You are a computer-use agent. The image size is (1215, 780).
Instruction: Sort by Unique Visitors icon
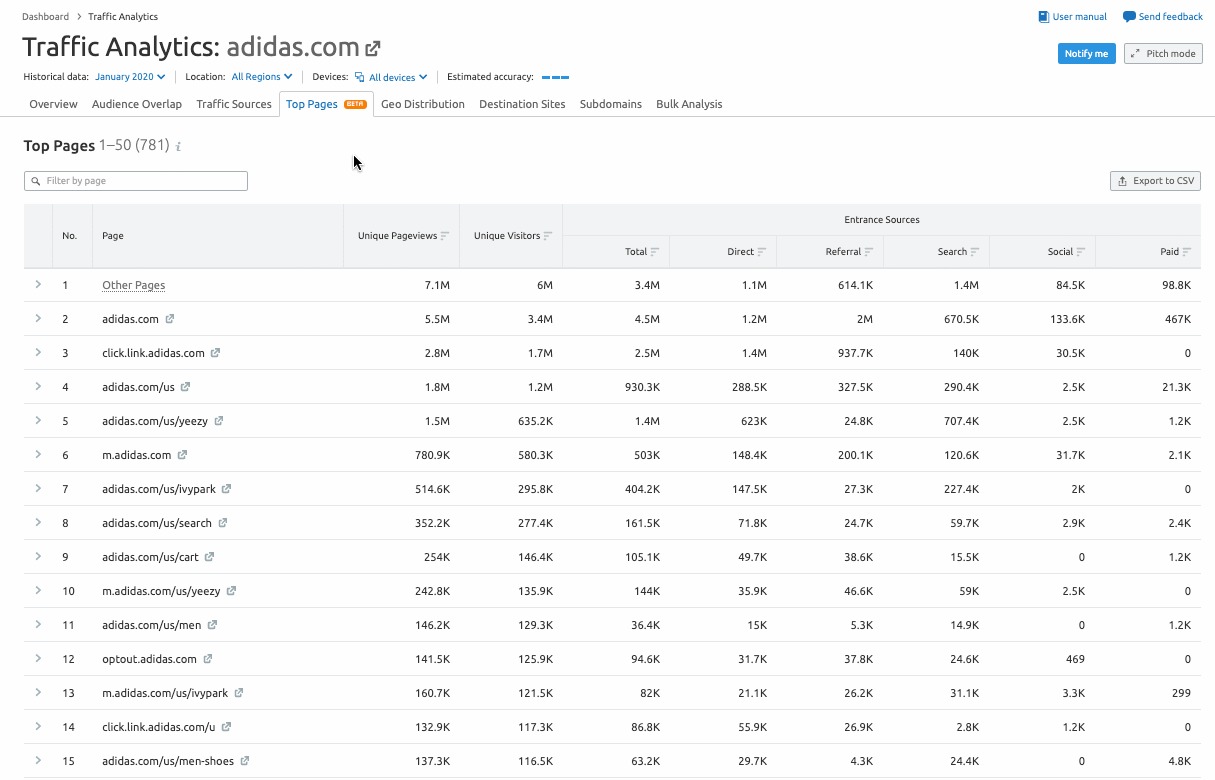pyautogui.click(x=549, y=236)
